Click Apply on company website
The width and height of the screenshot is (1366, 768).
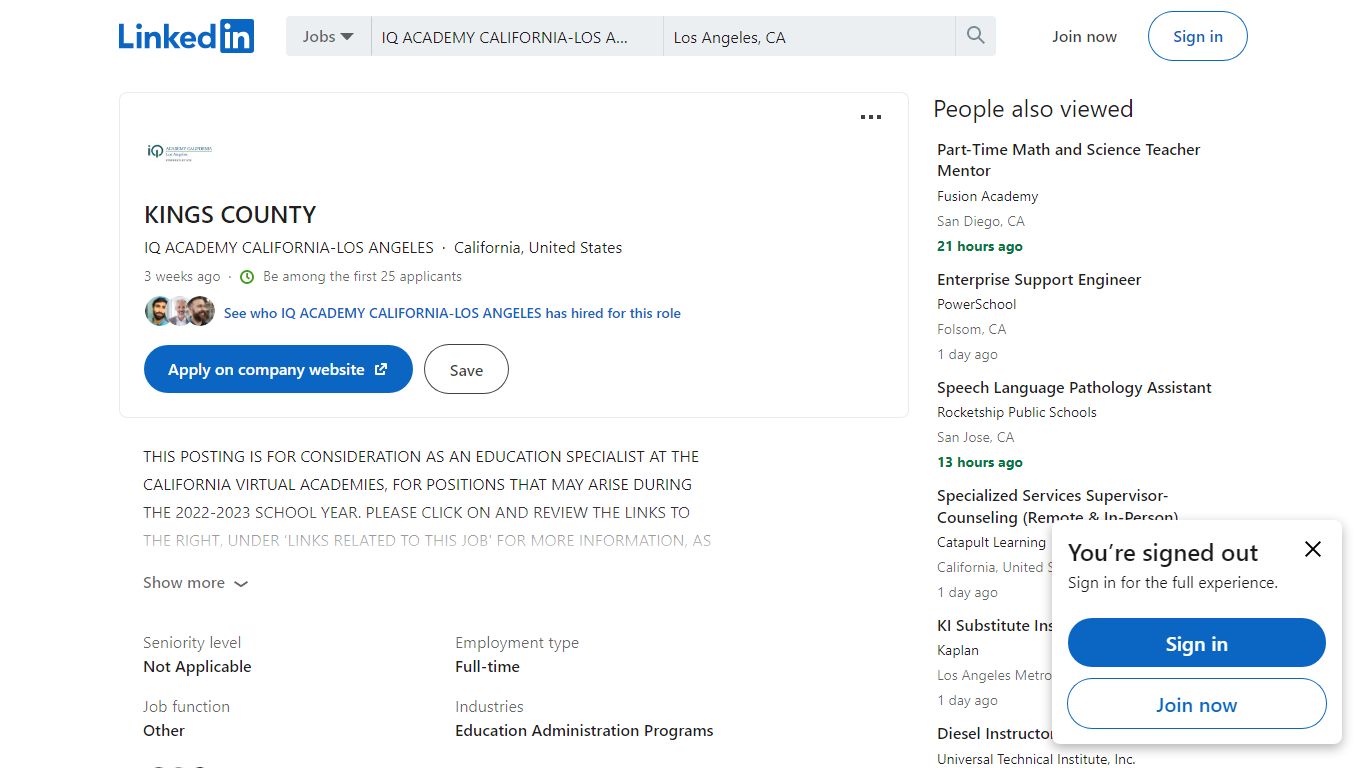click(278, 369)
